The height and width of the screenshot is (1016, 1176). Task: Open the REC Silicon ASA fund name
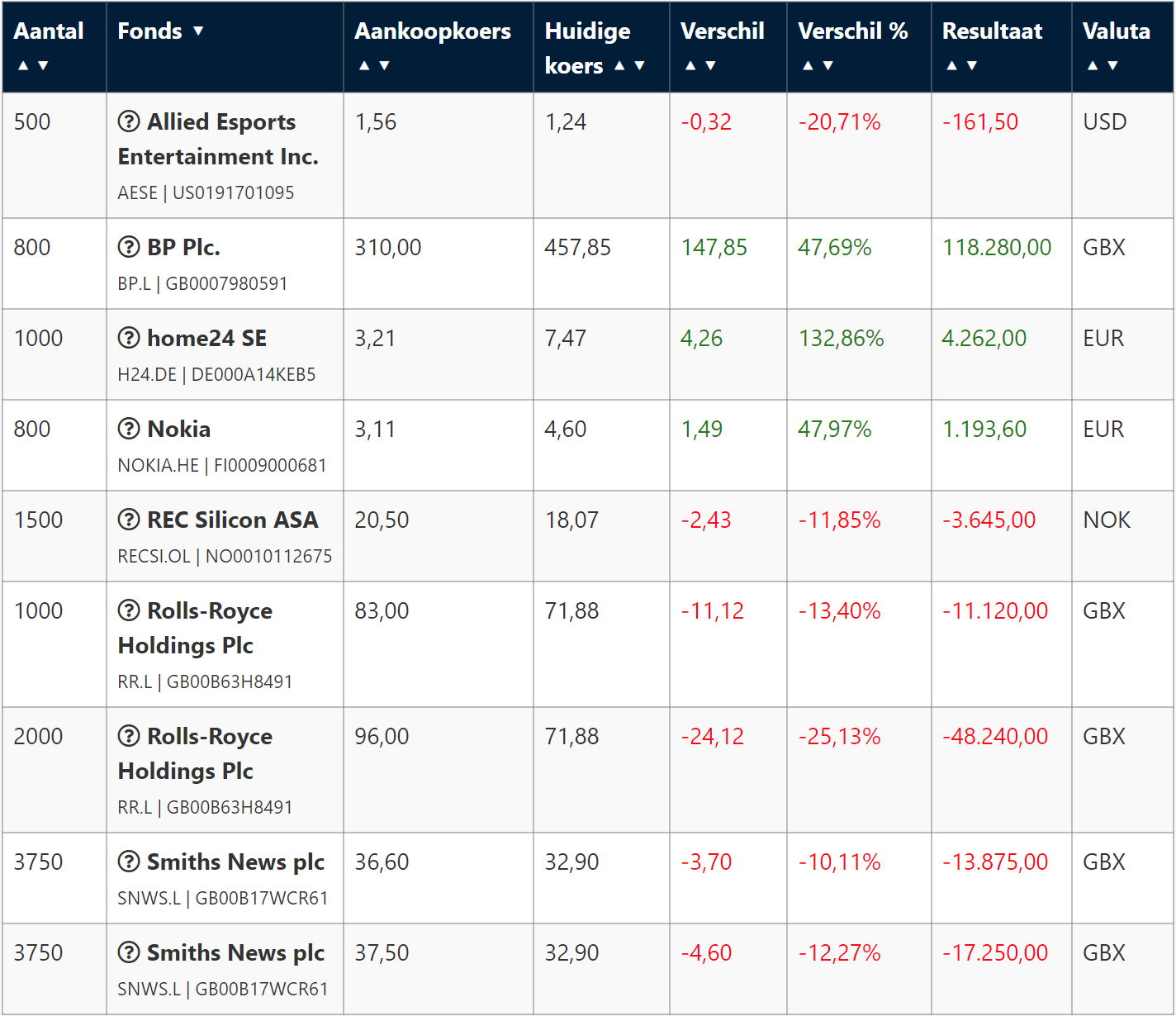[232, 520]
